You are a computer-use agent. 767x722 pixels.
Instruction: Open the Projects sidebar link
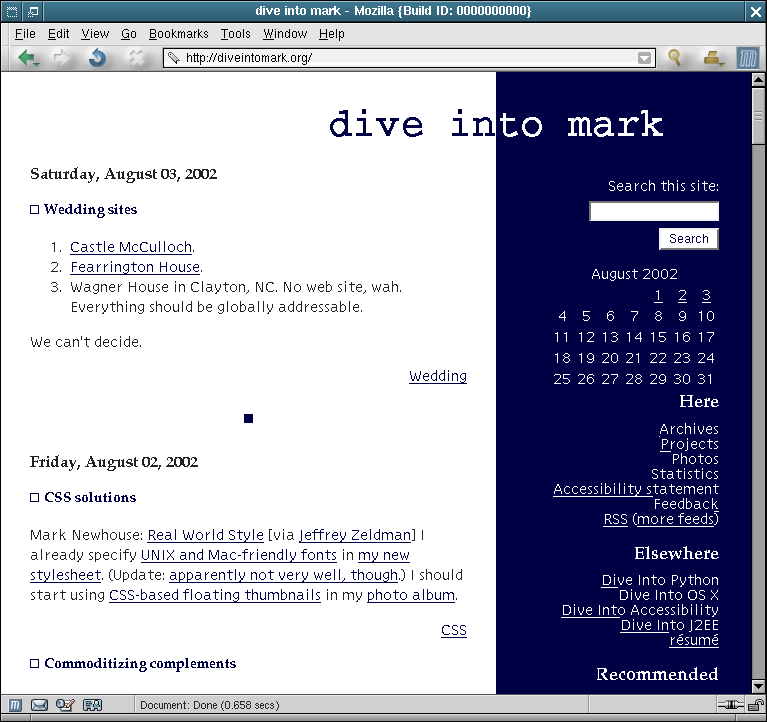click(689, 444)
